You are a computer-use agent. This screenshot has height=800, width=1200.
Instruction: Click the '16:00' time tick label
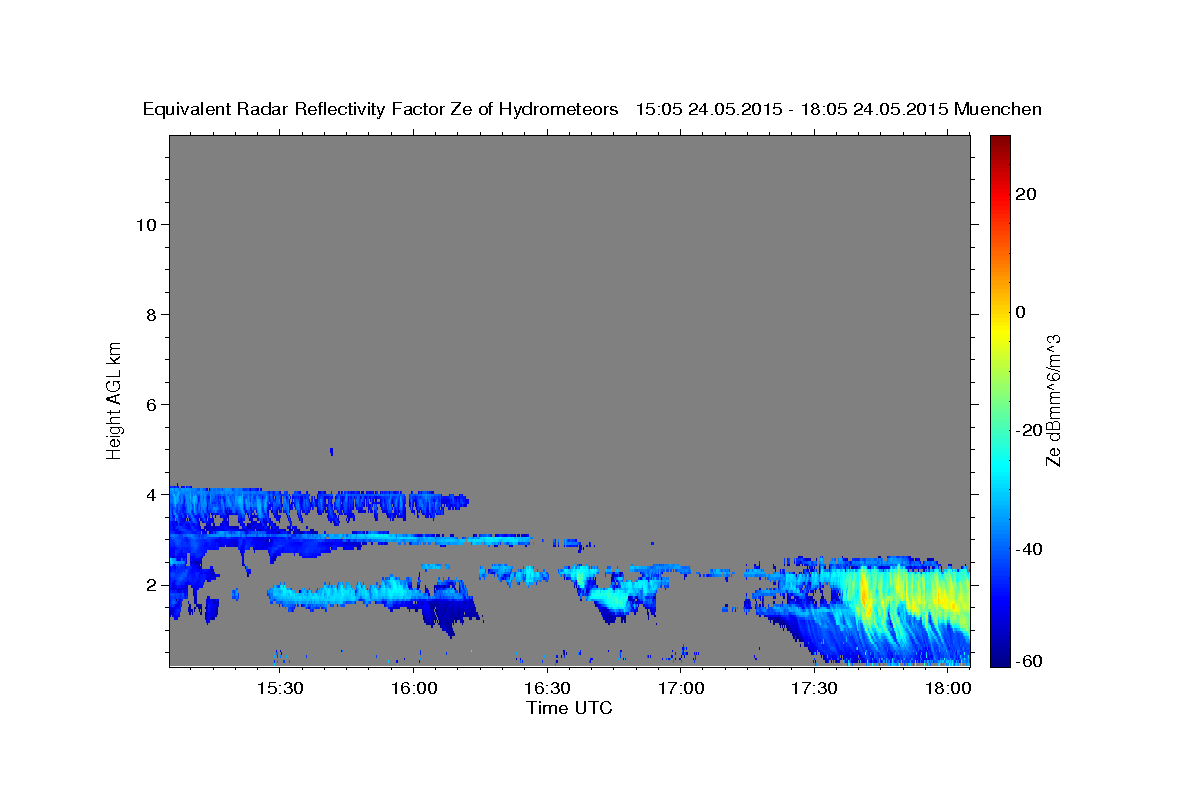[x=414, y=688]
